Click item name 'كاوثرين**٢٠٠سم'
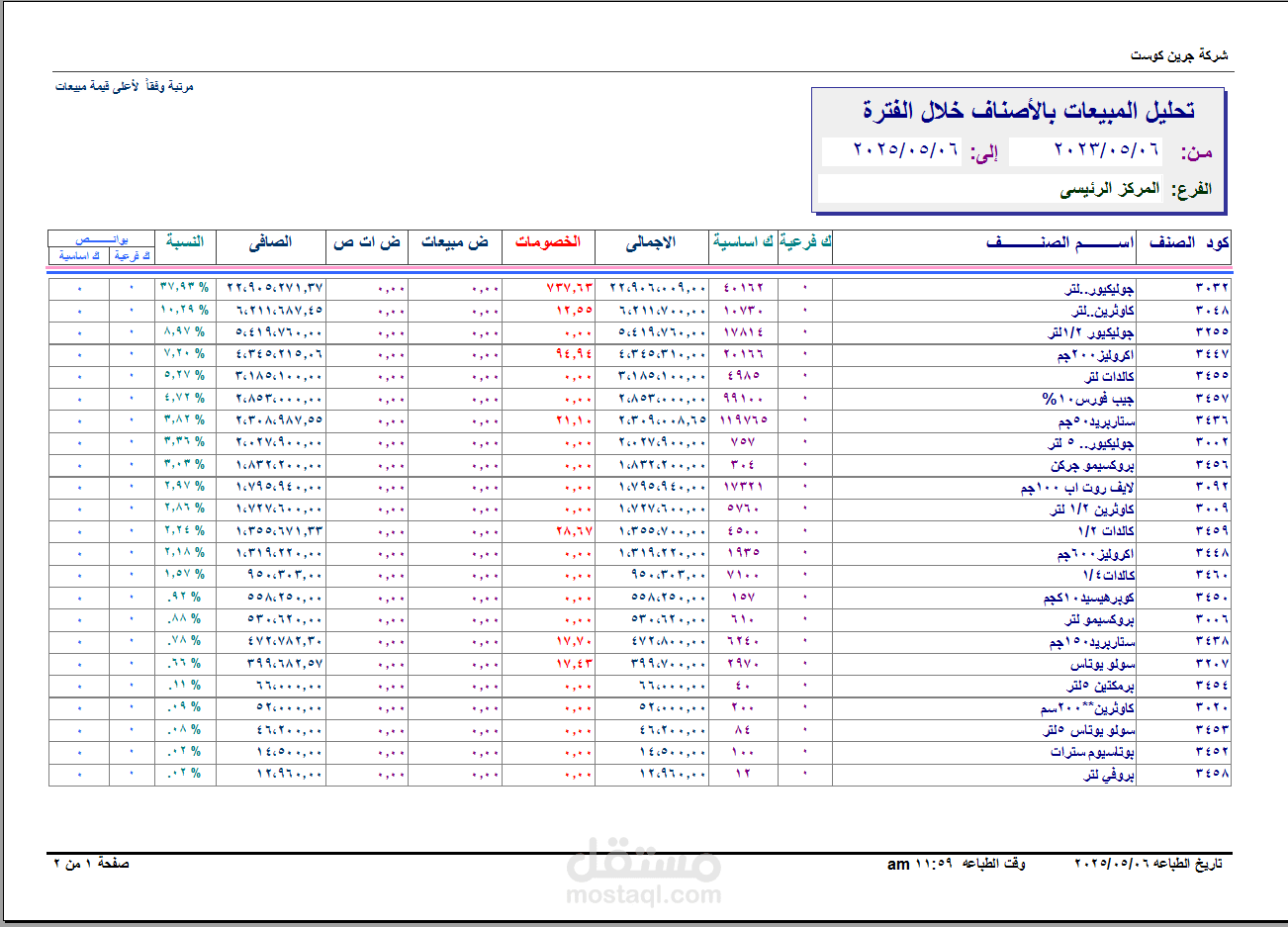 tap(1087, 708)
